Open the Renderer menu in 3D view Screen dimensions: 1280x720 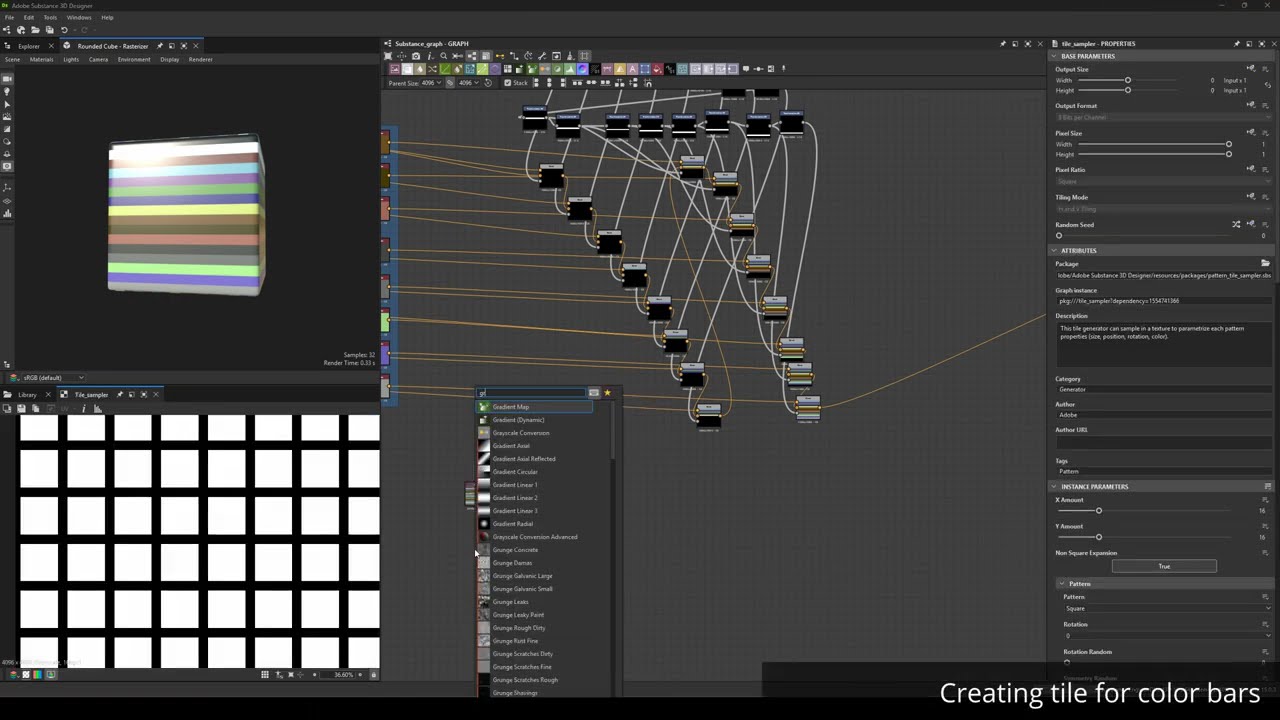coord(200,60)
